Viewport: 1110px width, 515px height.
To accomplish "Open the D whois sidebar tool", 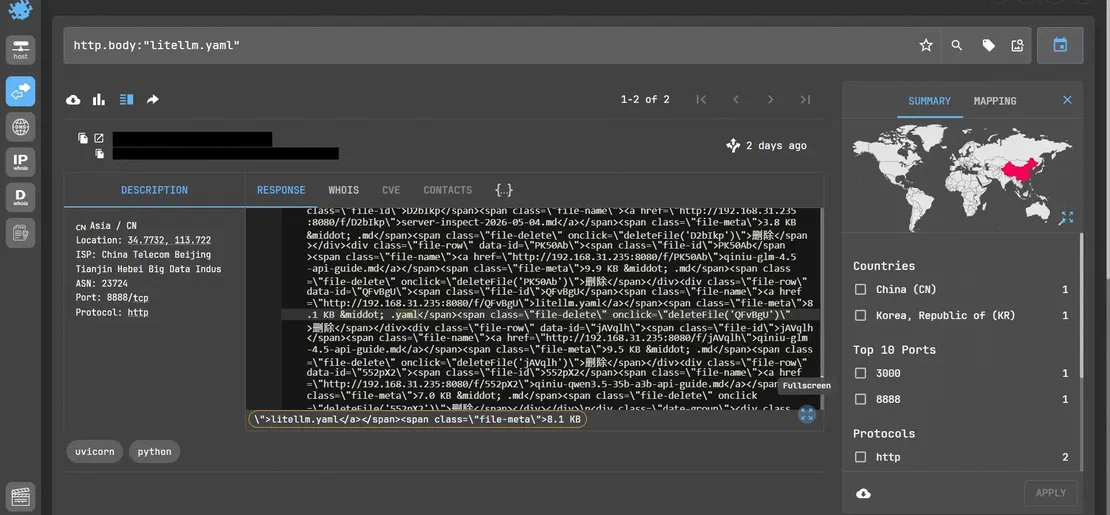I will 21,197.
